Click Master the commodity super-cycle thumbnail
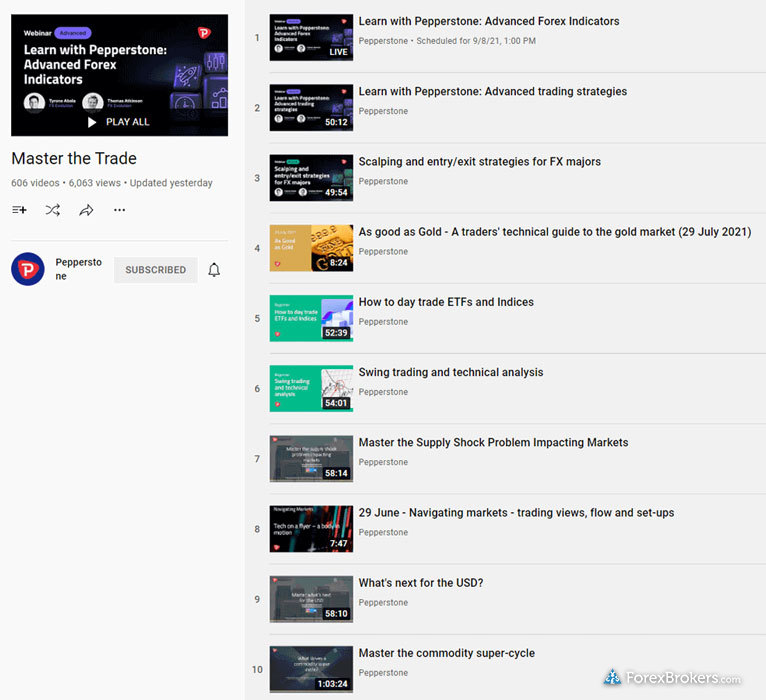 311,669
